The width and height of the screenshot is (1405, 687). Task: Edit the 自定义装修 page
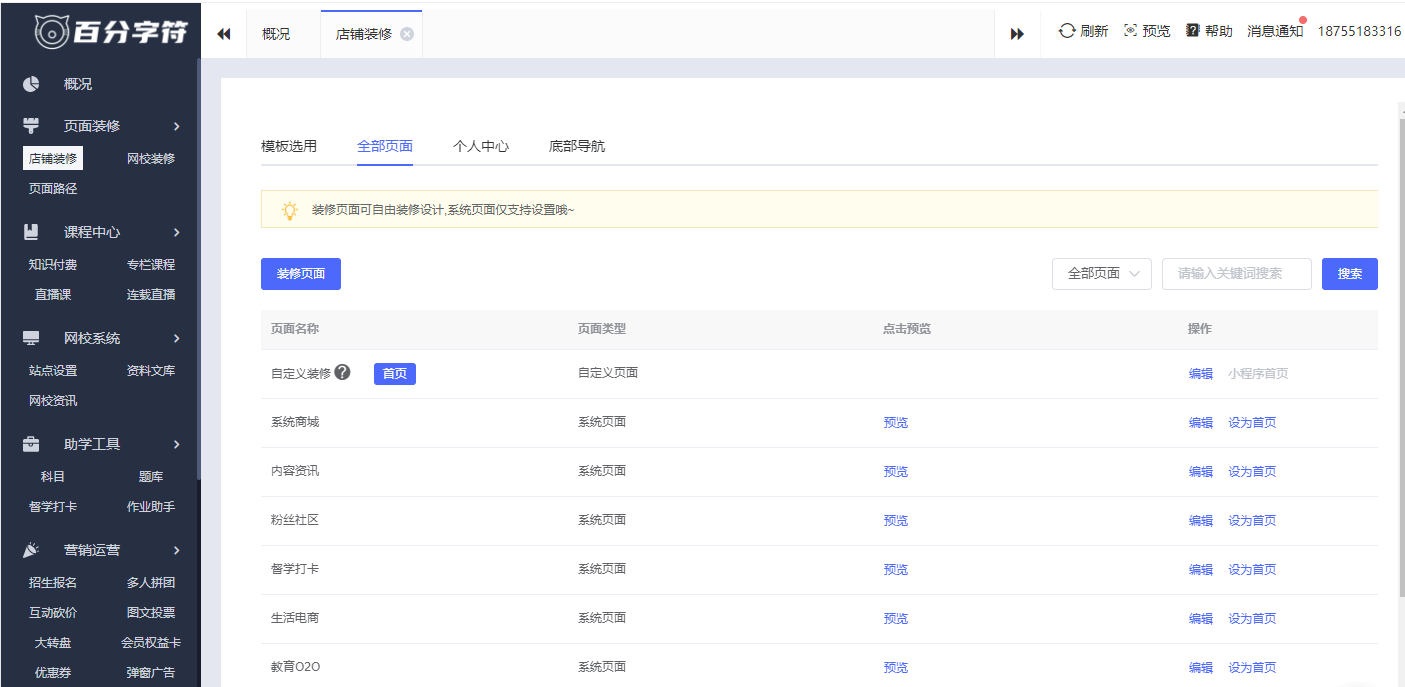(1201, 374)
